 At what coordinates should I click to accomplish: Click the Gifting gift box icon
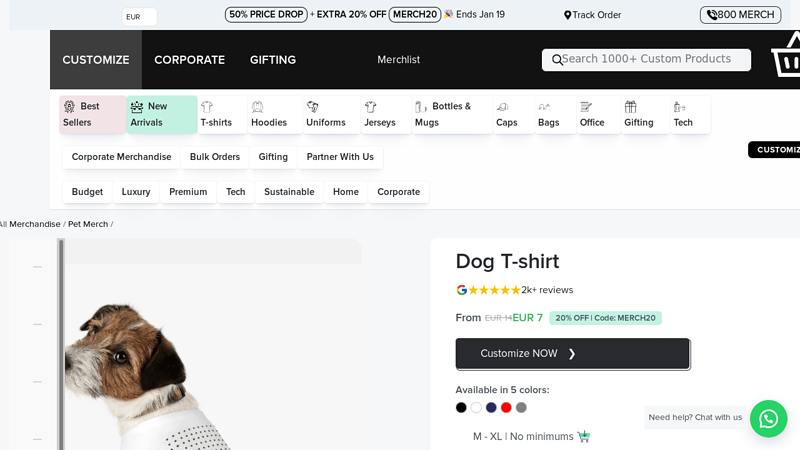[x=631, y=107]
